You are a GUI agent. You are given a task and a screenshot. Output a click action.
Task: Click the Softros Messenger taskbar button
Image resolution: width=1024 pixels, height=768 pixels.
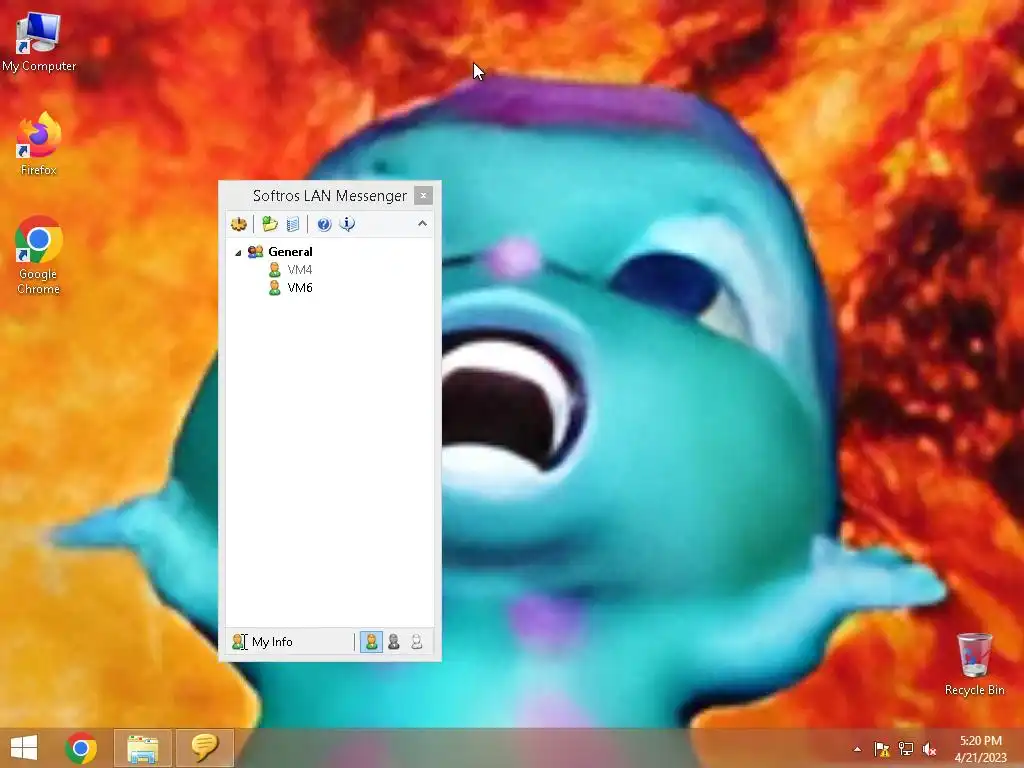204,748
